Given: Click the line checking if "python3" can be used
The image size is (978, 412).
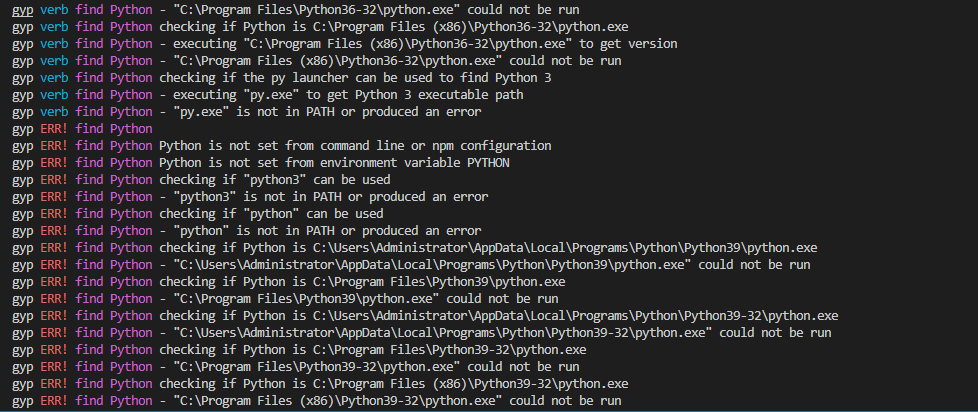Looking at the screenshot, I should (x=201, y=180).
